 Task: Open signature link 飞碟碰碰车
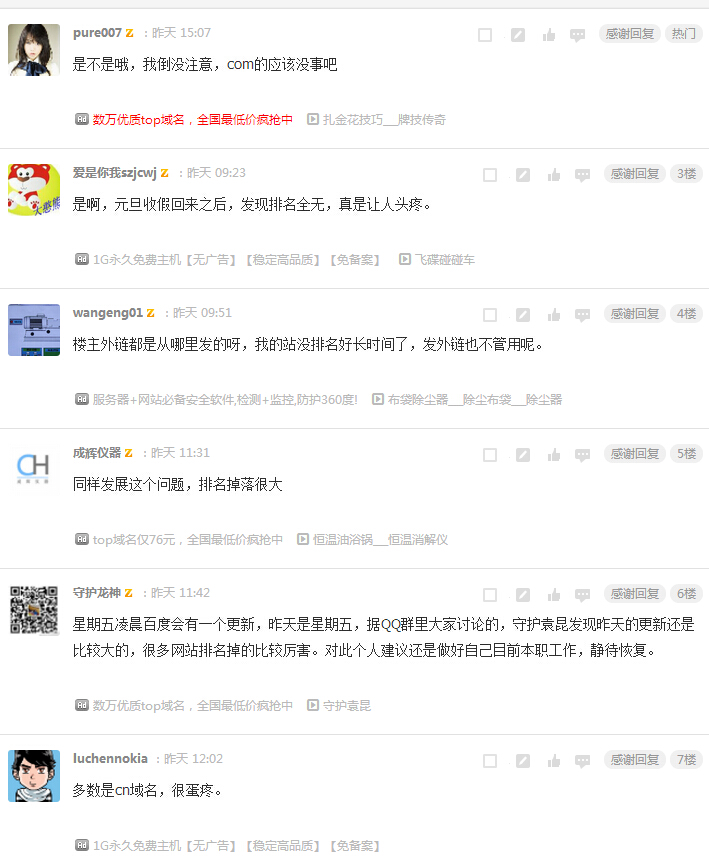445,259
